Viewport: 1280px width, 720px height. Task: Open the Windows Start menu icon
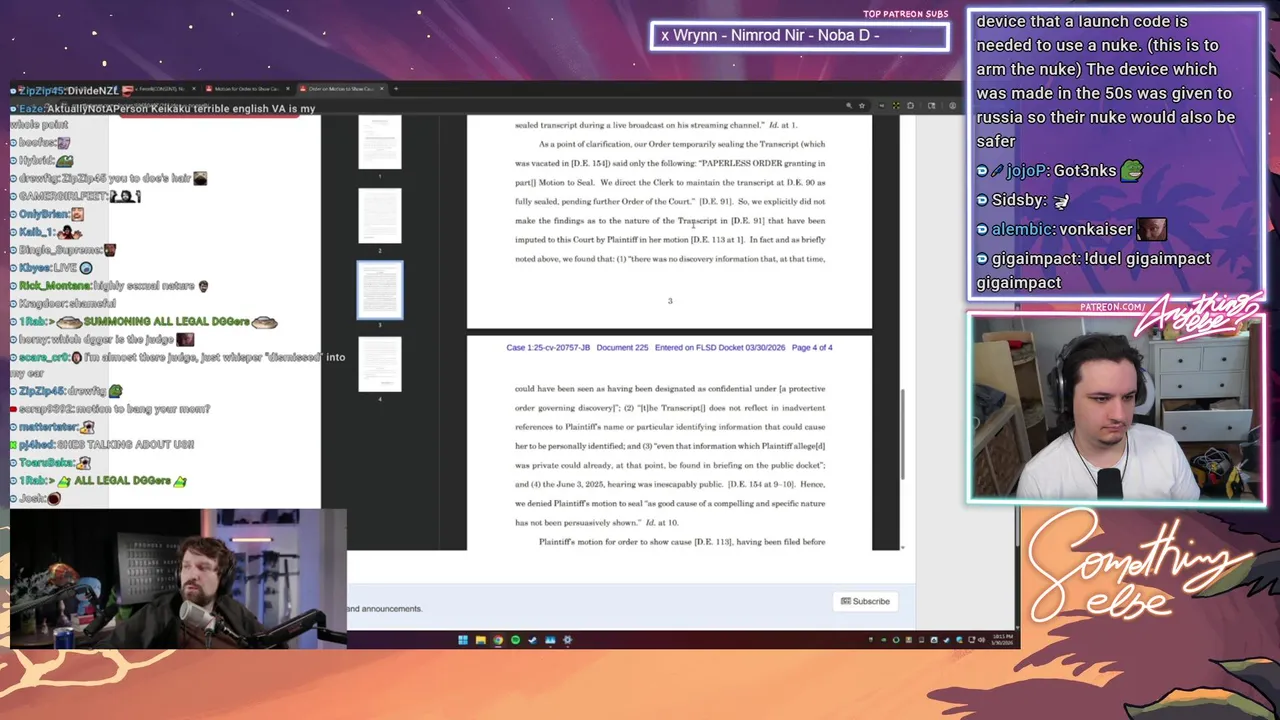[x=463, y=640]
